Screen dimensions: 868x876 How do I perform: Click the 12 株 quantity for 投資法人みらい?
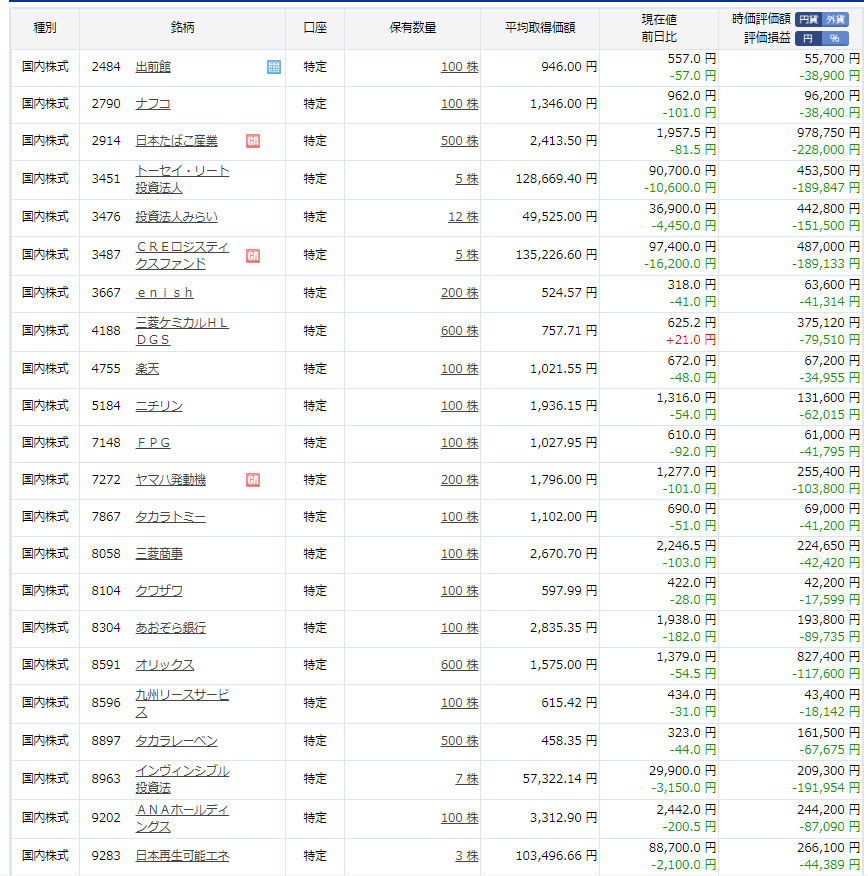coord(464,217)
